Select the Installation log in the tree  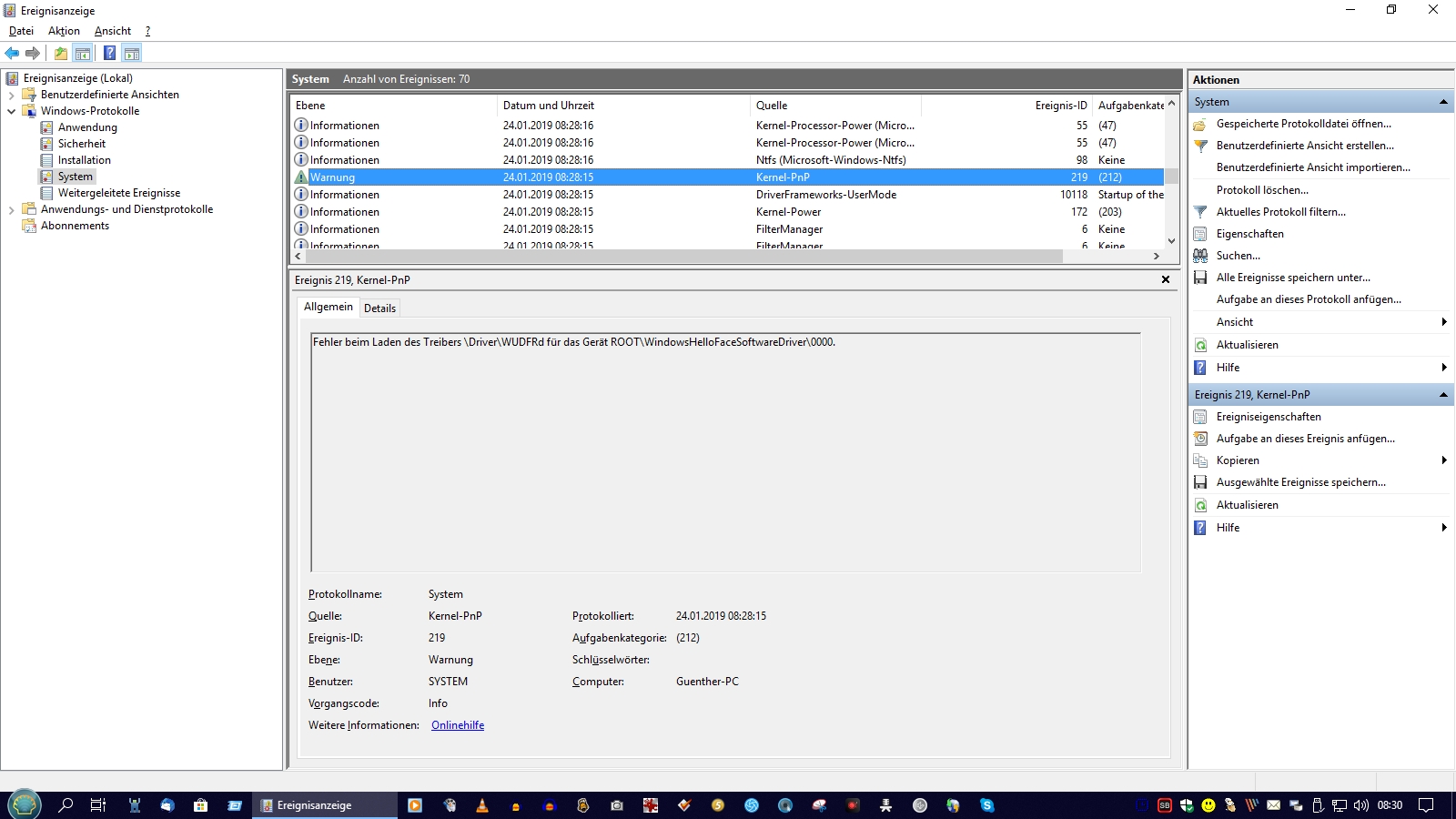(x=85, y=160)
